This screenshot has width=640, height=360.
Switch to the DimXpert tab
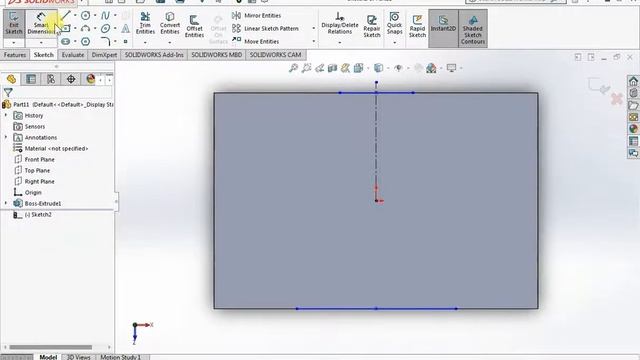[x=104, y=55]
